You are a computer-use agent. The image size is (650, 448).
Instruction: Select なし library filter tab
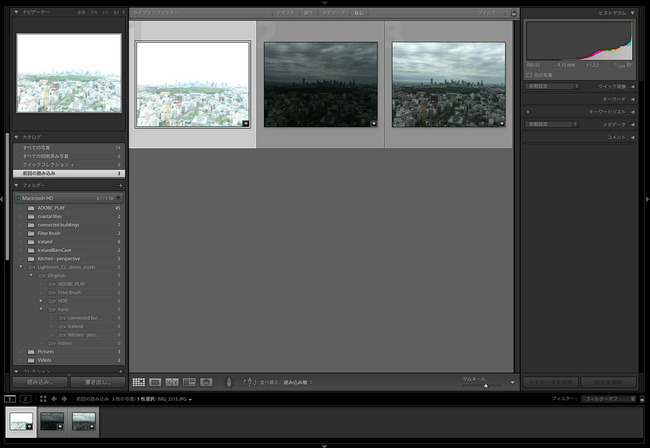coord(359,13)
